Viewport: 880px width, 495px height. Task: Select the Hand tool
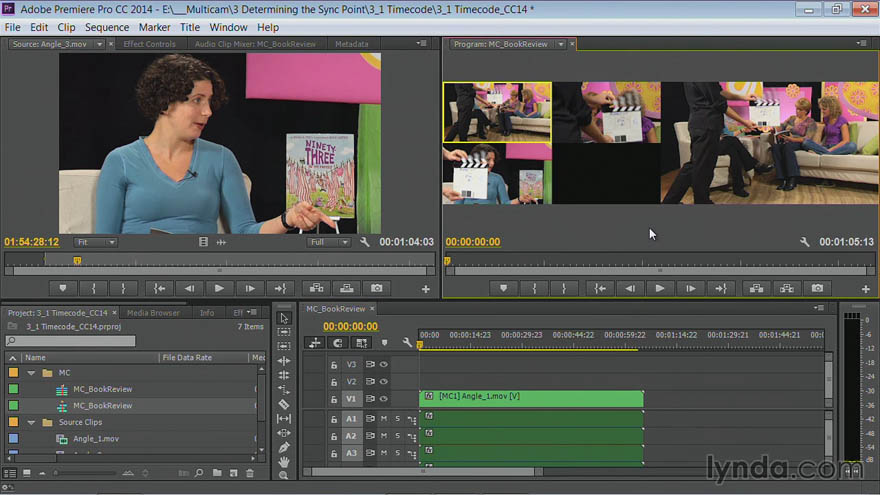click(284, 462)
